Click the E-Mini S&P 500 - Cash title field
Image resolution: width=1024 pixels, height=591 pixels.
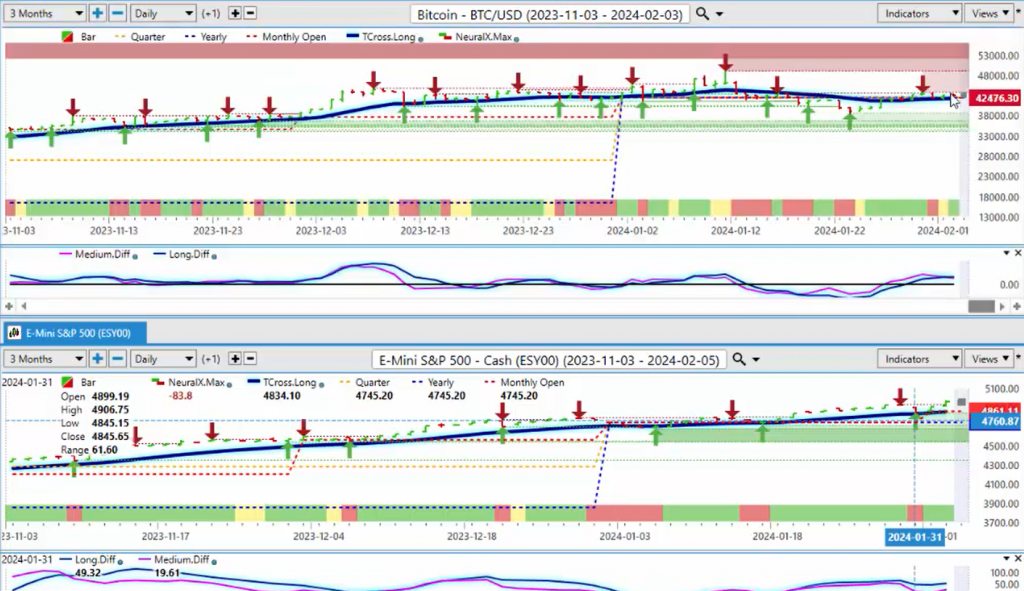pyautogui.click(x=549, y=360)
